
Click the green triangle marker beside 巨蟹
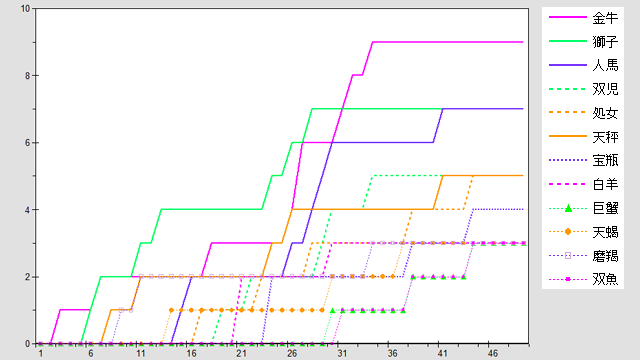[568, 208]
